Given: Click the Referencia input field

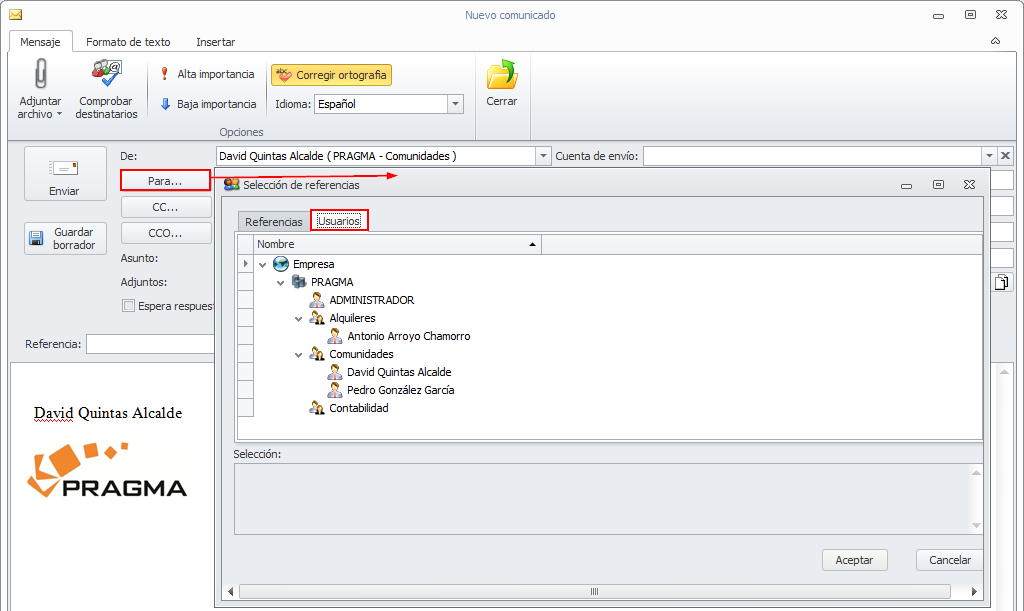Looking at the screenshot, I should pyautogui.click(x=151, y=344).
